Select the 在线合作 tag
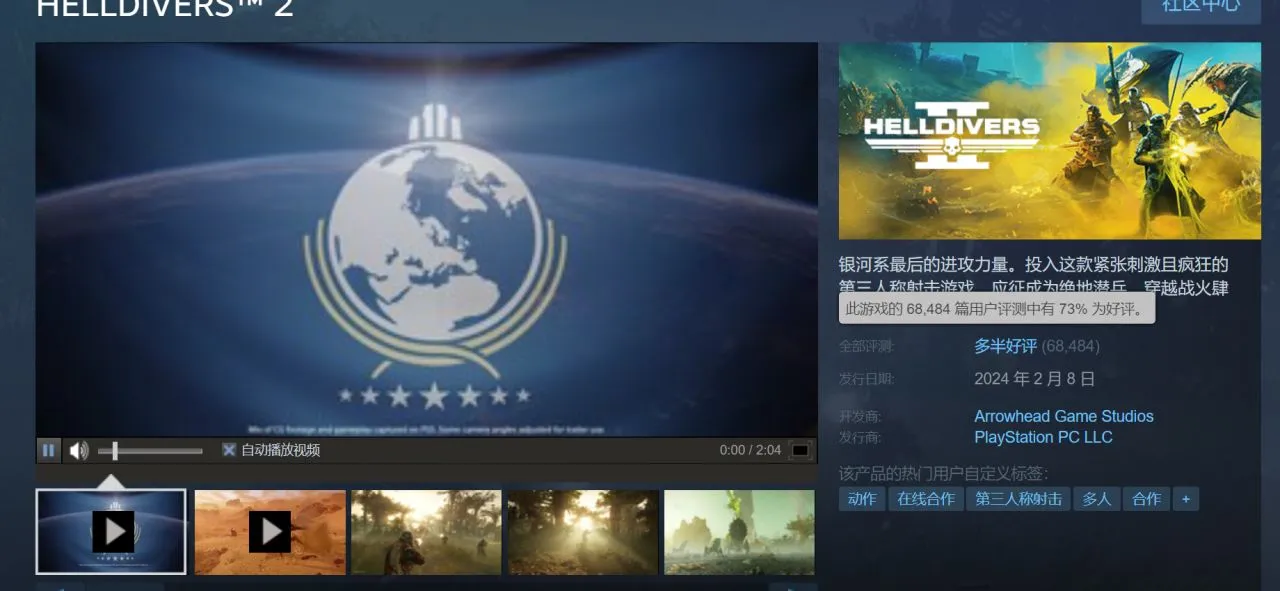This screenshot has width=1280, height=591. pyautogui.click(x=926, y=498)
